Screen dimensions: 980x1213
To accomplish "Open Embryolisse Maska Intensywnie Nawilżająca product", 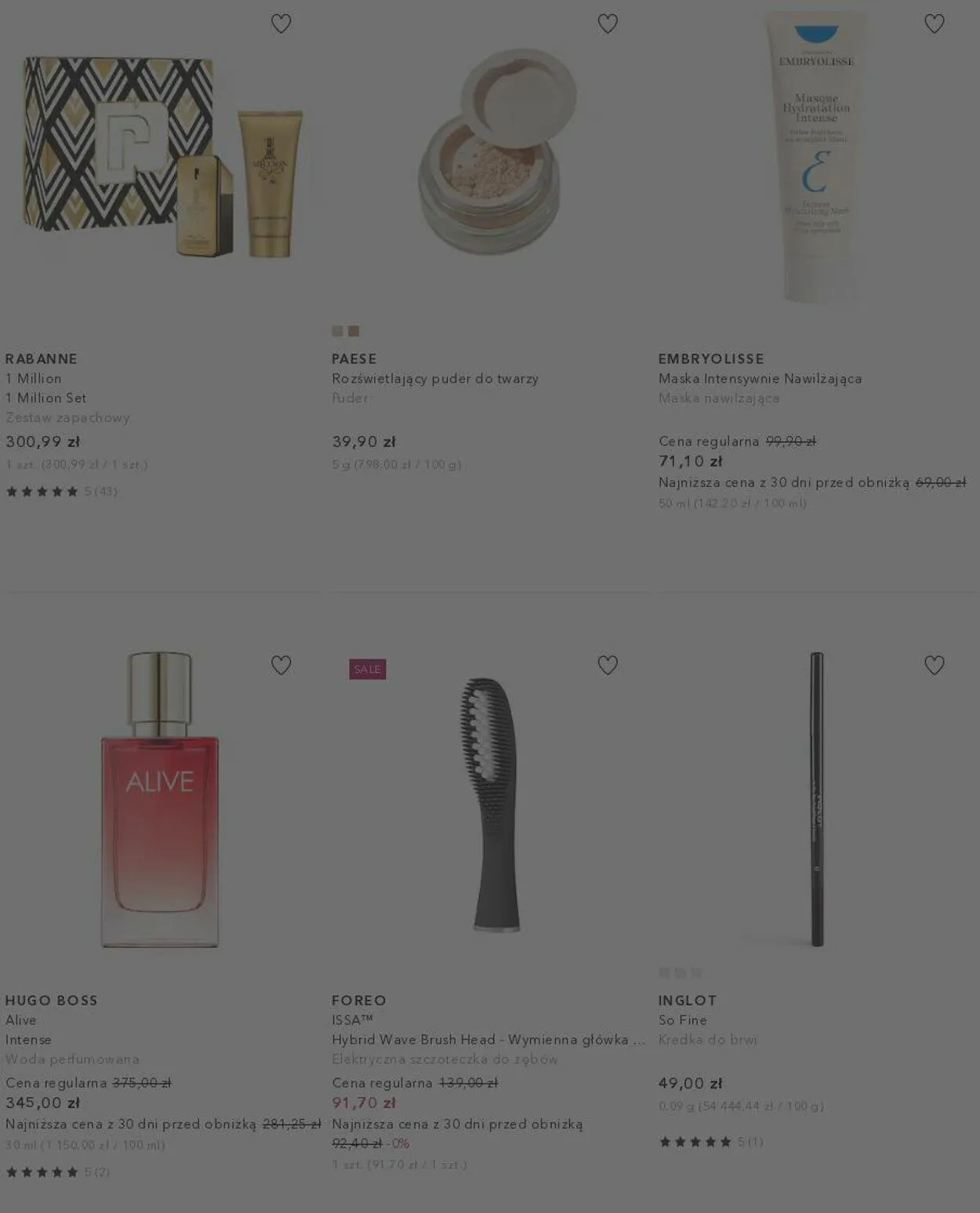I will pos(760,379).
